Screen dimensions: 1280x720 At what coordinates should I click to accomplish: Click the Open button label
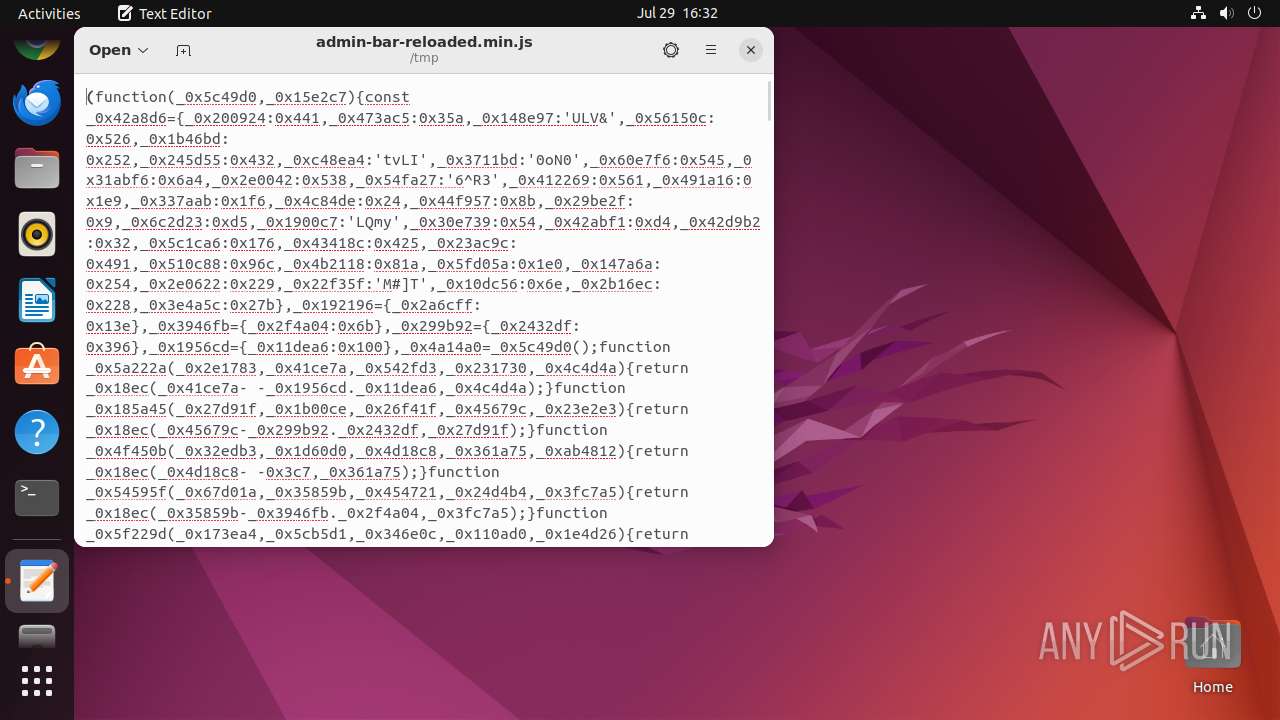110,50
